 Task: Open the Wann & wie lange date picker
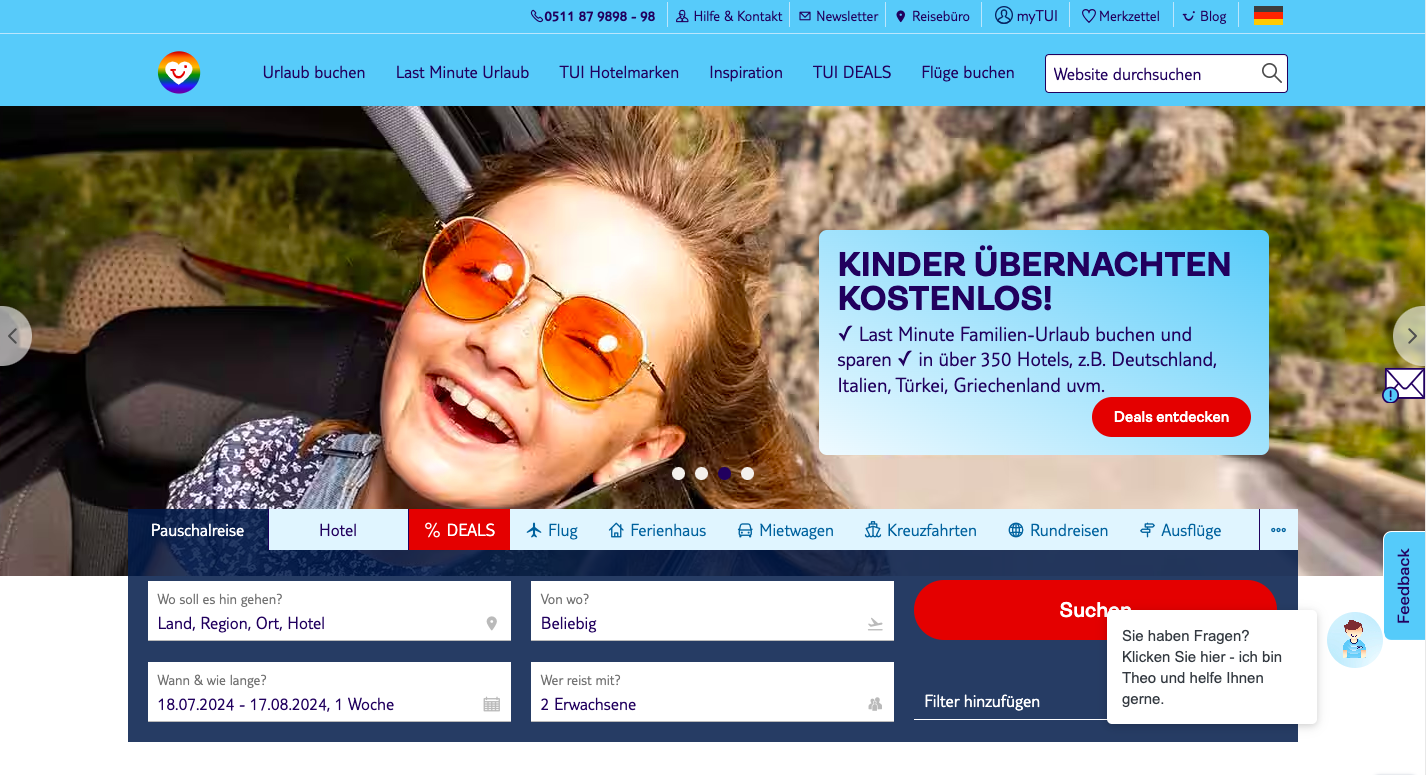[x=329, y=692]
